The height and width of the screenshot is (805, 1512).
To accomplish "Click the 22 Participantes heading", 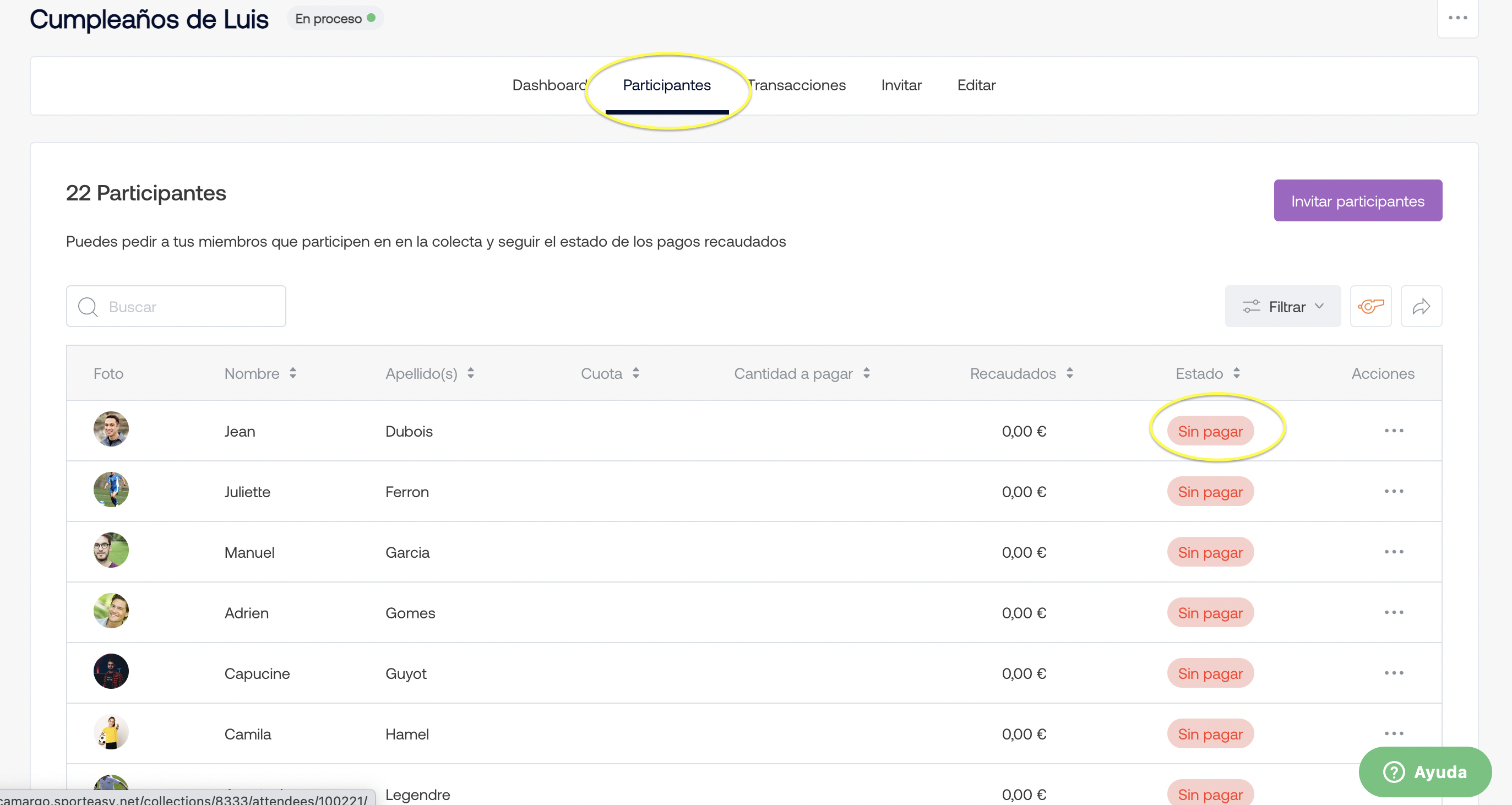I will tap(145, 193).
